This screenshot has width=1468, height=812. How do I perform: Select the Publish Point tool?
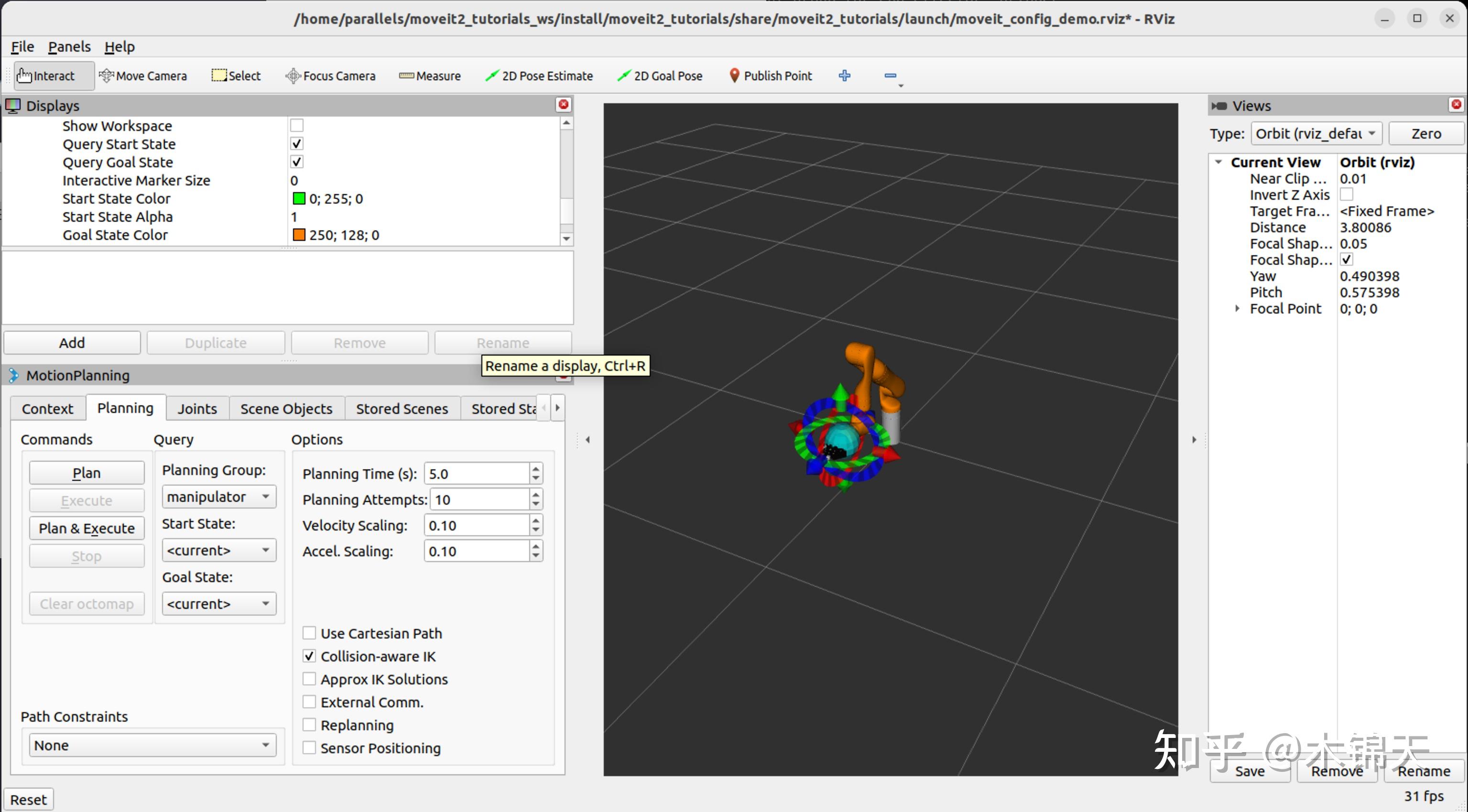771,75
